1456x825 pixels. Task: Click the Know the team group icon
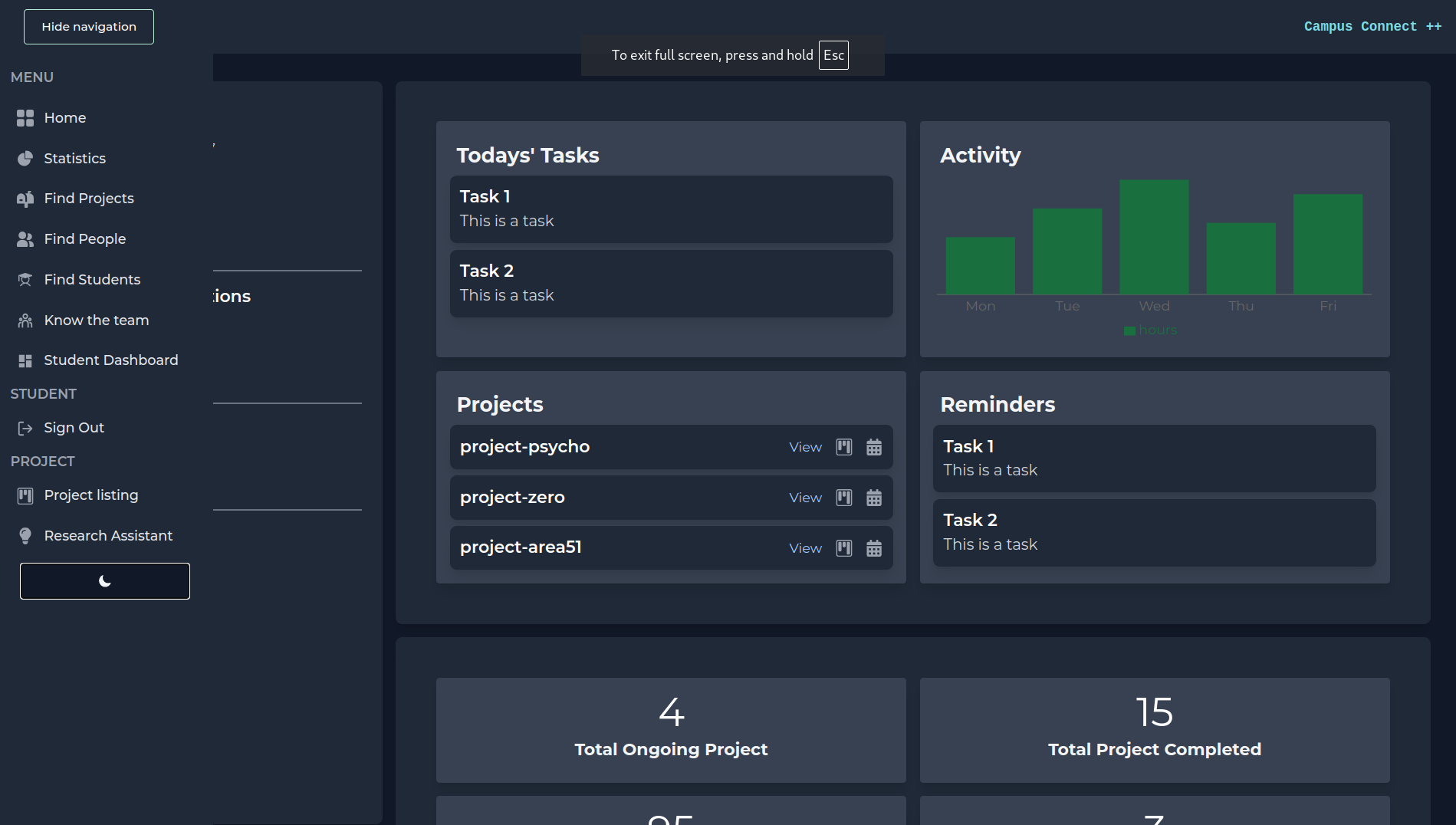pos(25,320)
